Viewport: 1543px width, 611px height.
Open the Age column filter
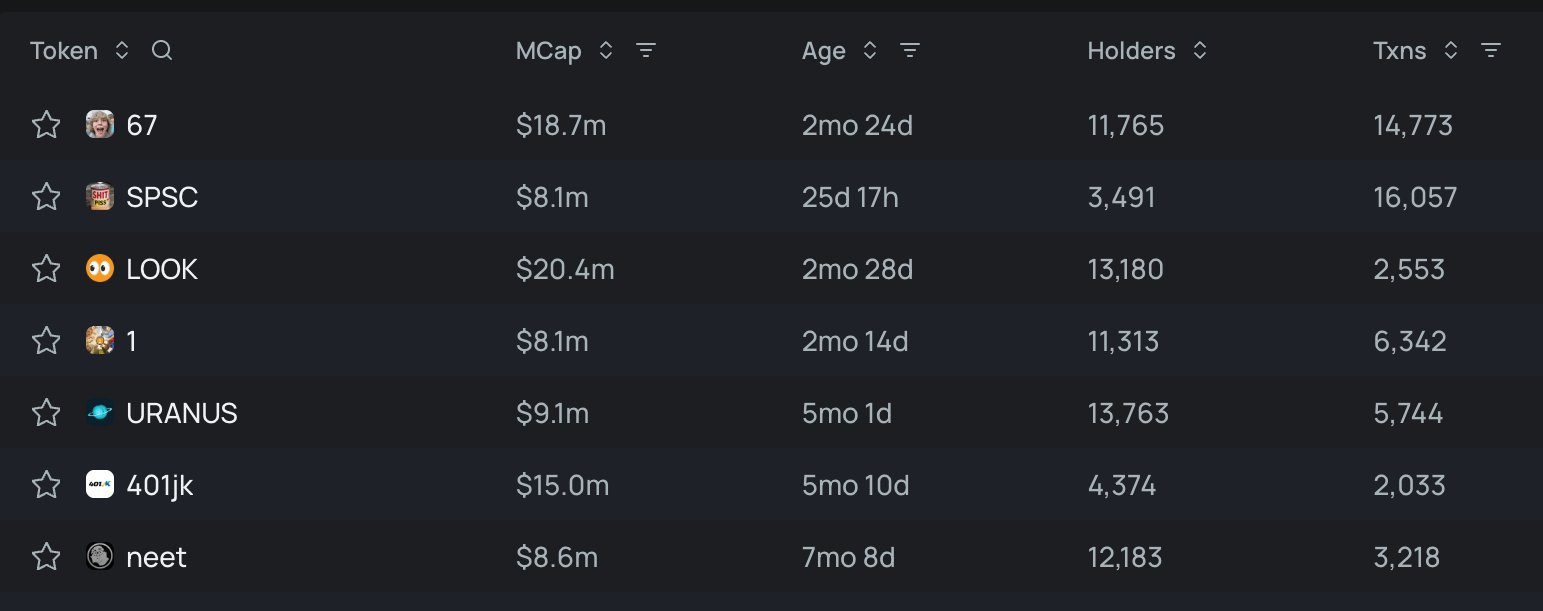tap(909, 51)
